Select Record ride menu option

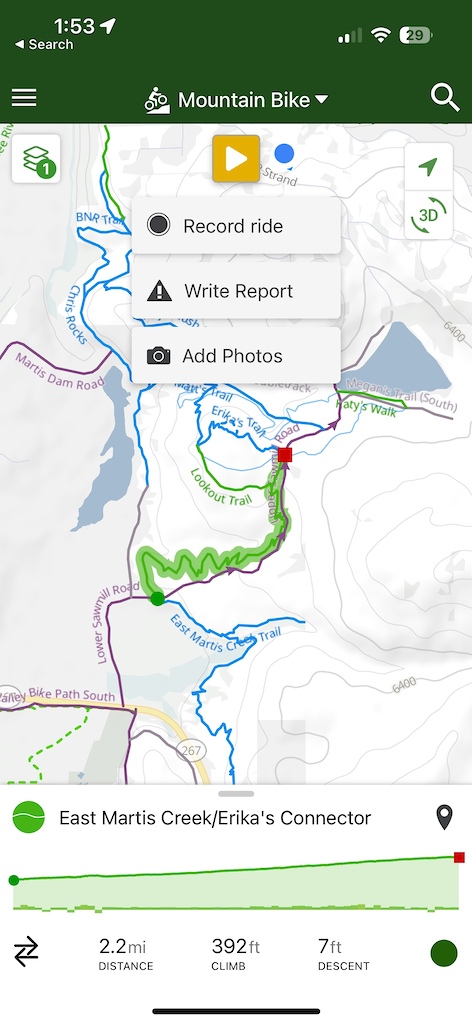(236, 226)
